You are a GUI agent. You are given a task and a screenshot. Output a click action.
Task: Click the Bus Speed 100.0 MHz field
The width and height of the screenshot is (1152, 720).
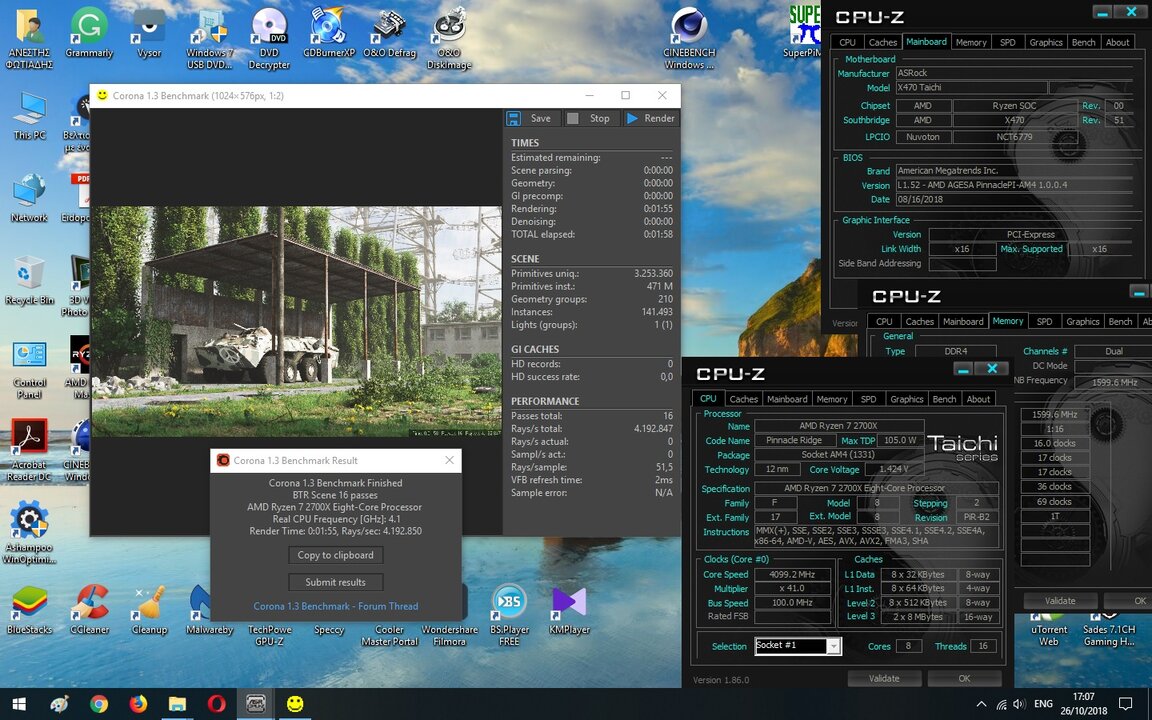792,602
